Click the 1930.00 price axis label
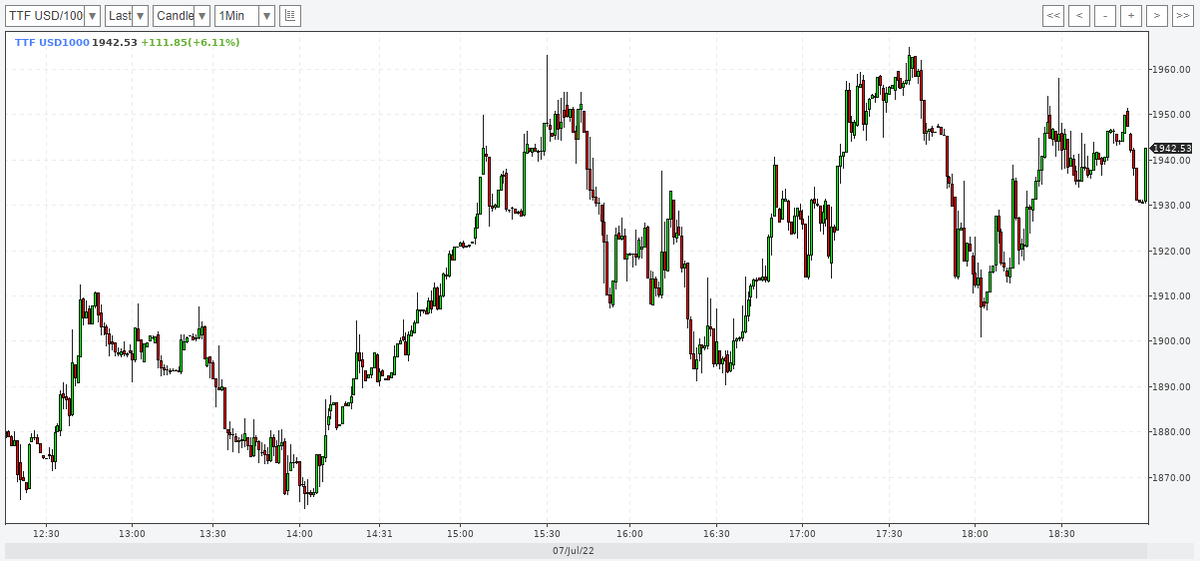 pos(1174,205)
